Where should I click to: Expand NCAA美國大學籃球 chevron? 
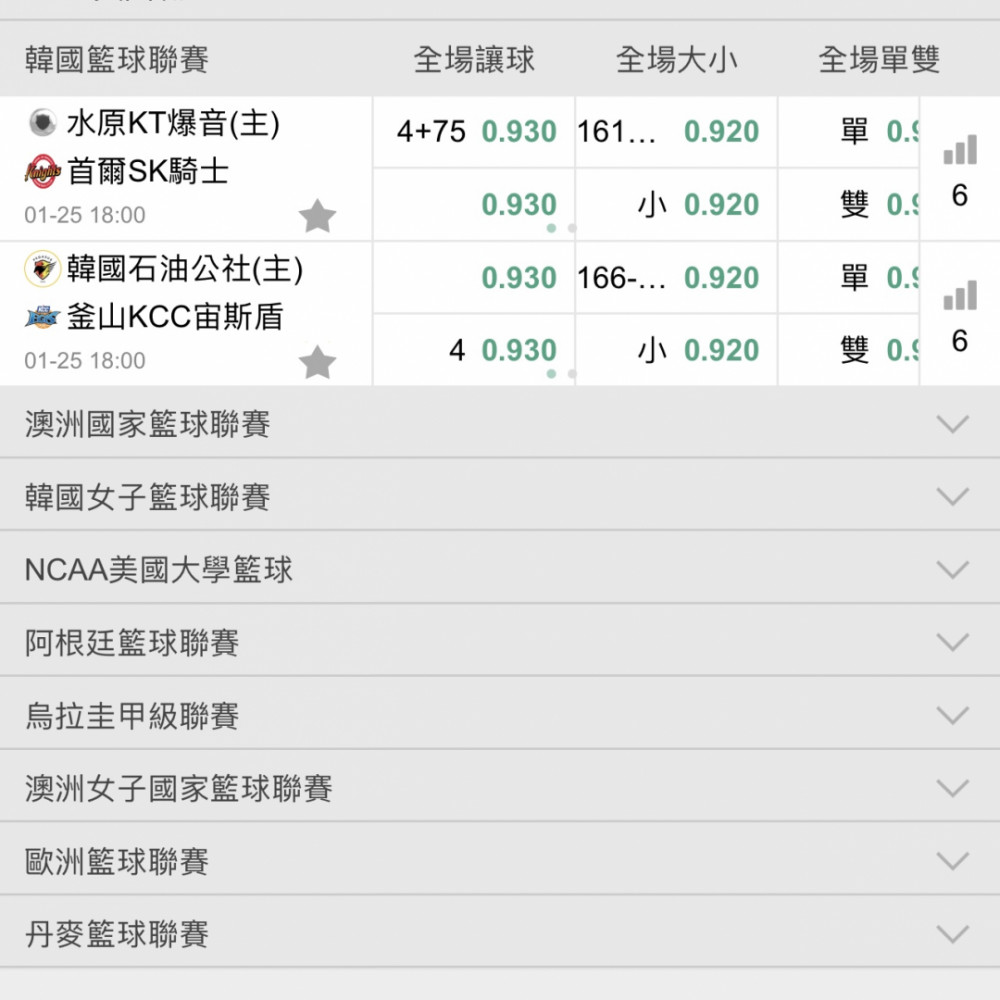pyautogui.click(x=952, y=570)
